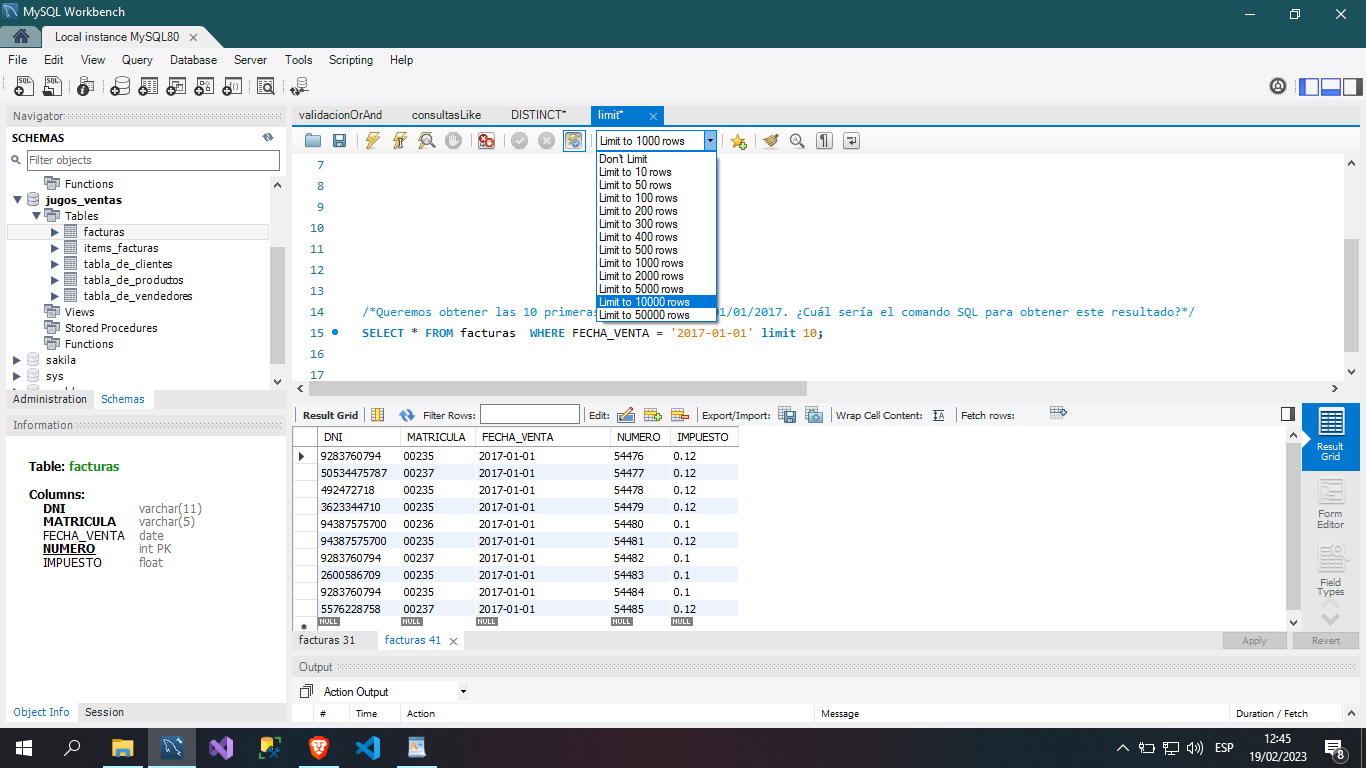Expand tabla_de_clientes table node
1366x768 pixels.
tap(55, 264)
